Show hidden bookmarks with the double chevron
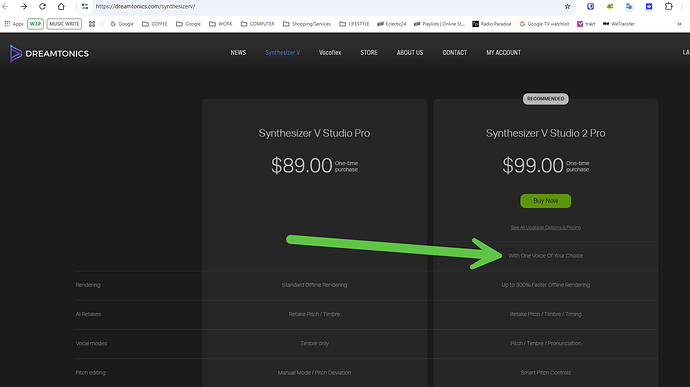Screen dimensions: 690x387 point(679,24)
